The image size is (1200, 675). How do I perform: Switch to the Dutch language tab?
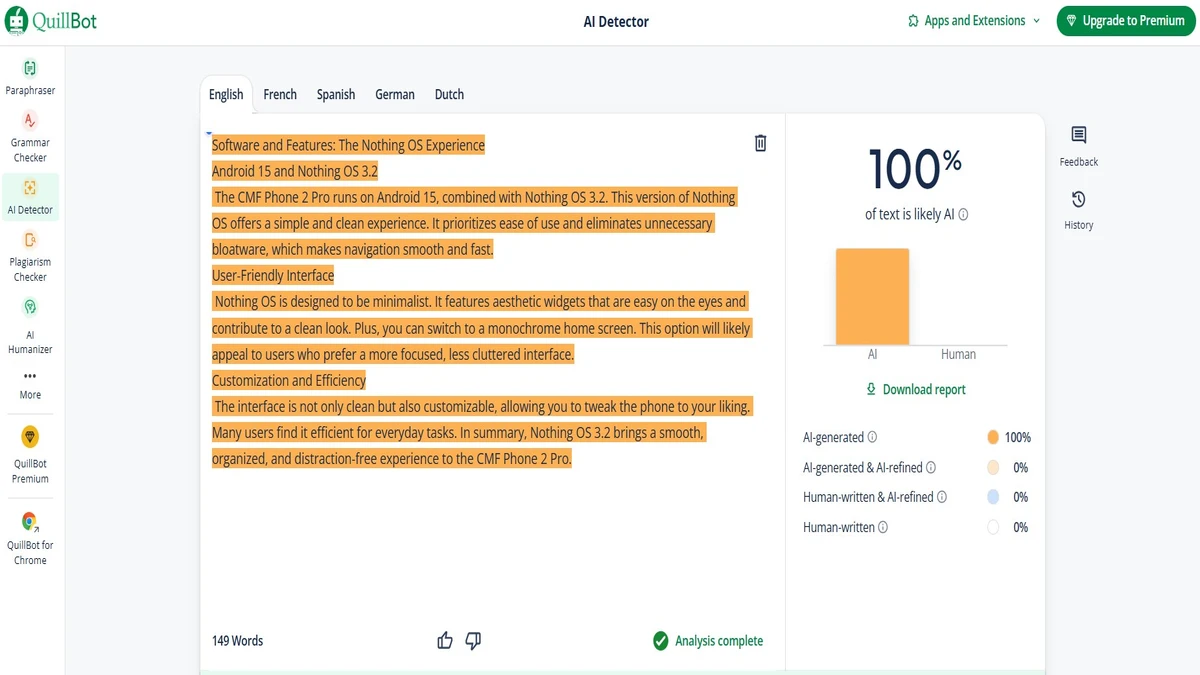(x=449, y=94)
